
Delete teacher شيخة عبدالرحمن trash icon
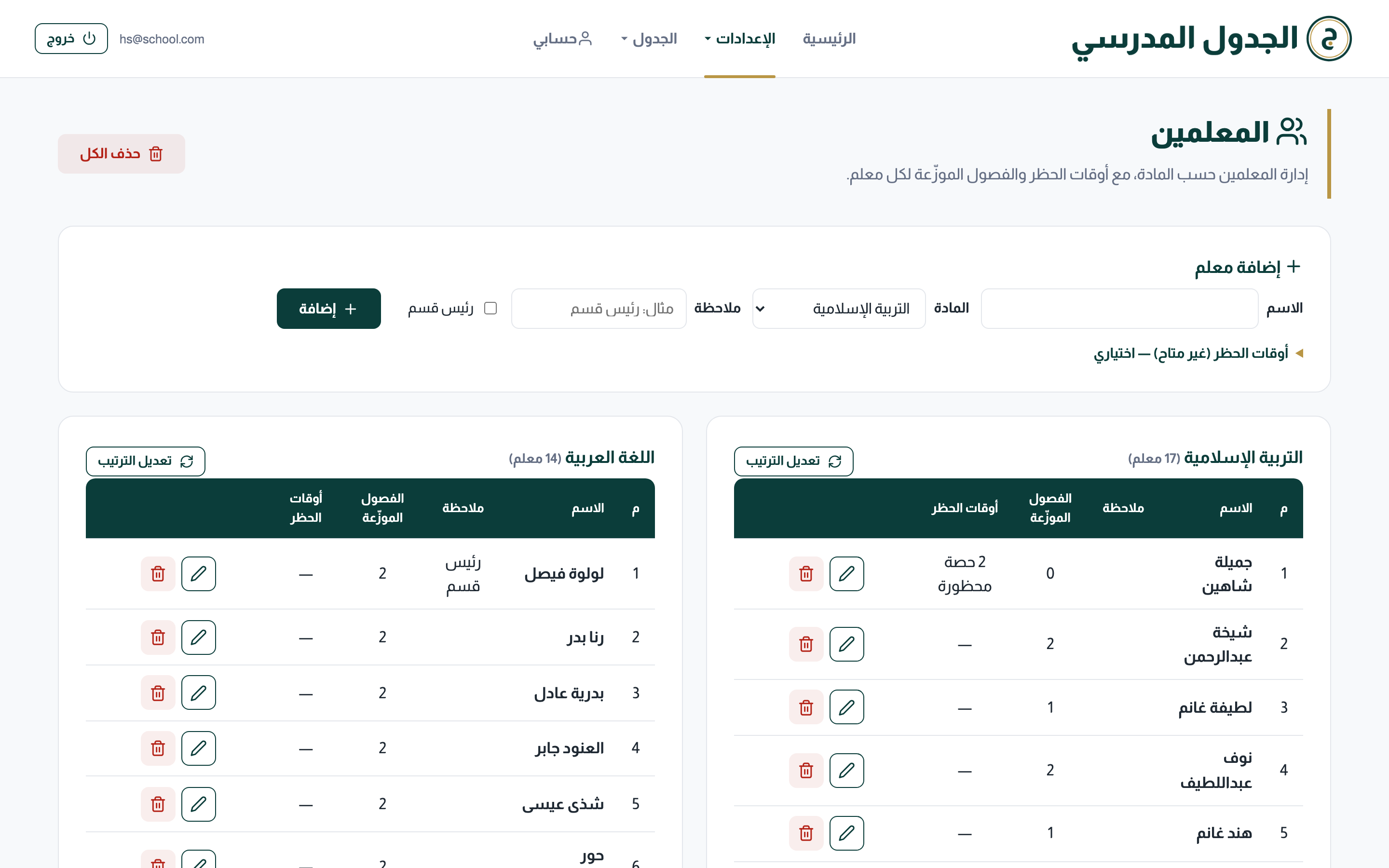806,644
